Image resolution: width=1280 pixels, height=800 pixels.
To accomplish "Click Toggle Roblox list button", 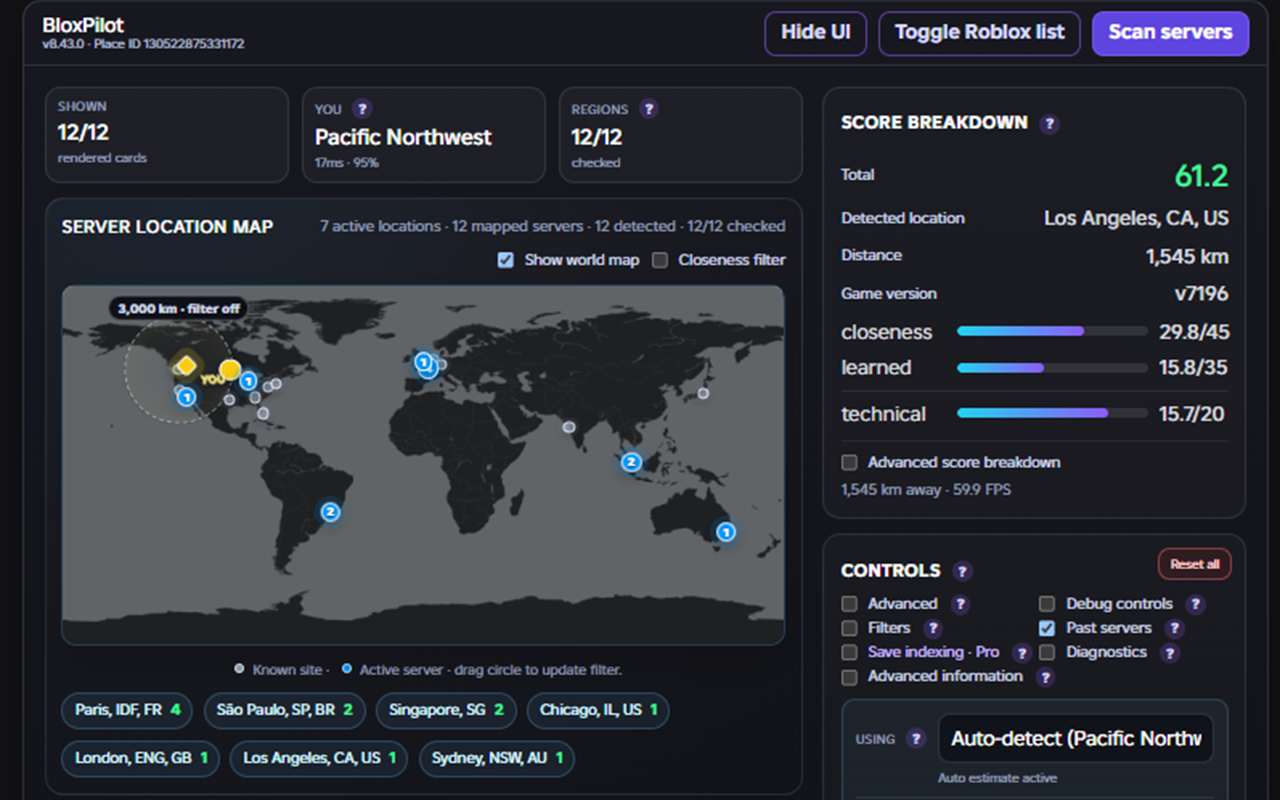I will [x=979, y=33].
